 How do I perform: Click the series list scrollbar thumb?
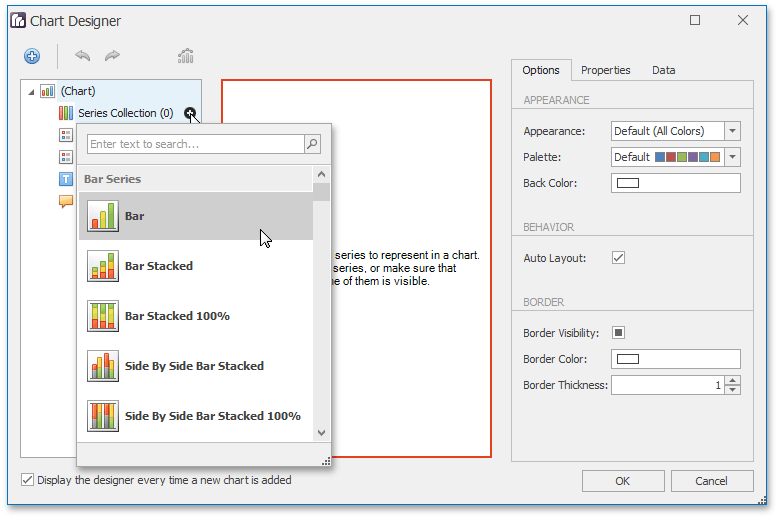point(321,192)
